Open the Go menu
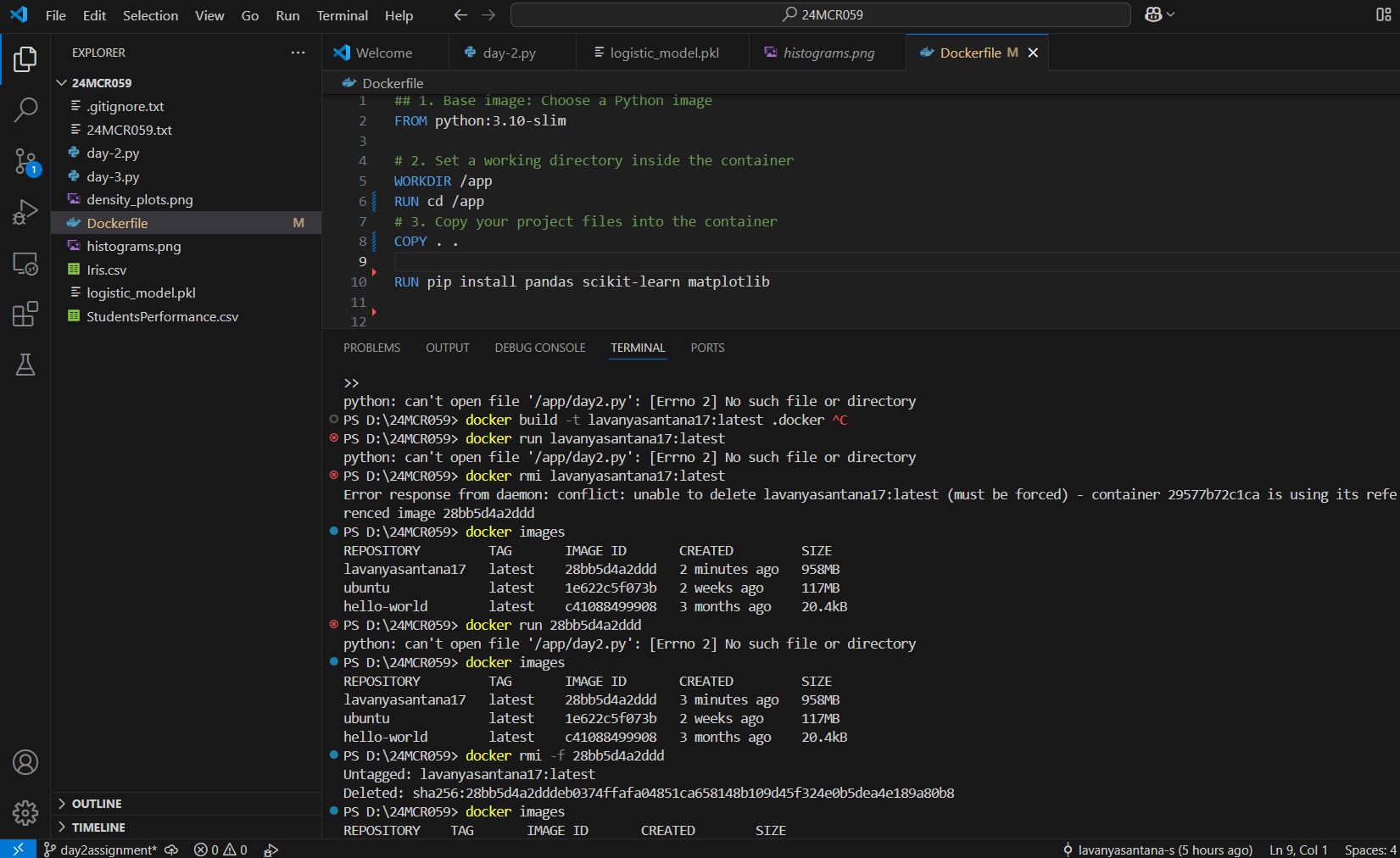The height and width of the screenshot is (858, 1400). coord(250,15)
